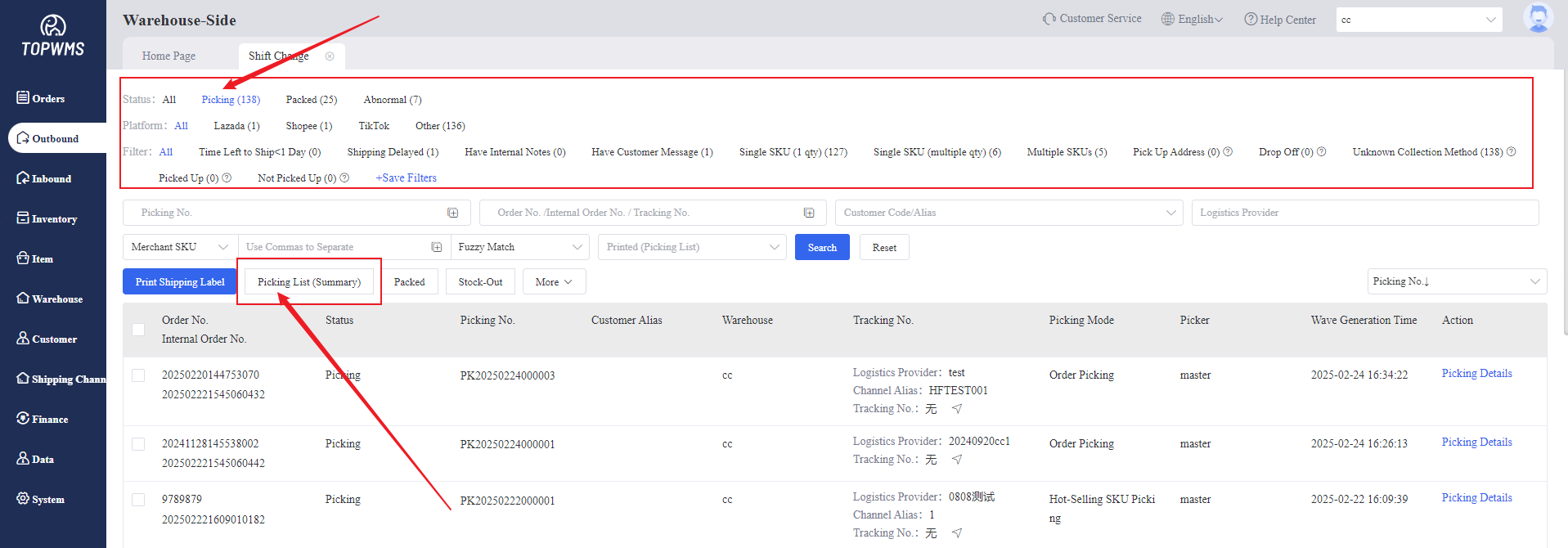Close the Shift Change tab
This screenshot has width=1568, height=548.
pos(330,56)
